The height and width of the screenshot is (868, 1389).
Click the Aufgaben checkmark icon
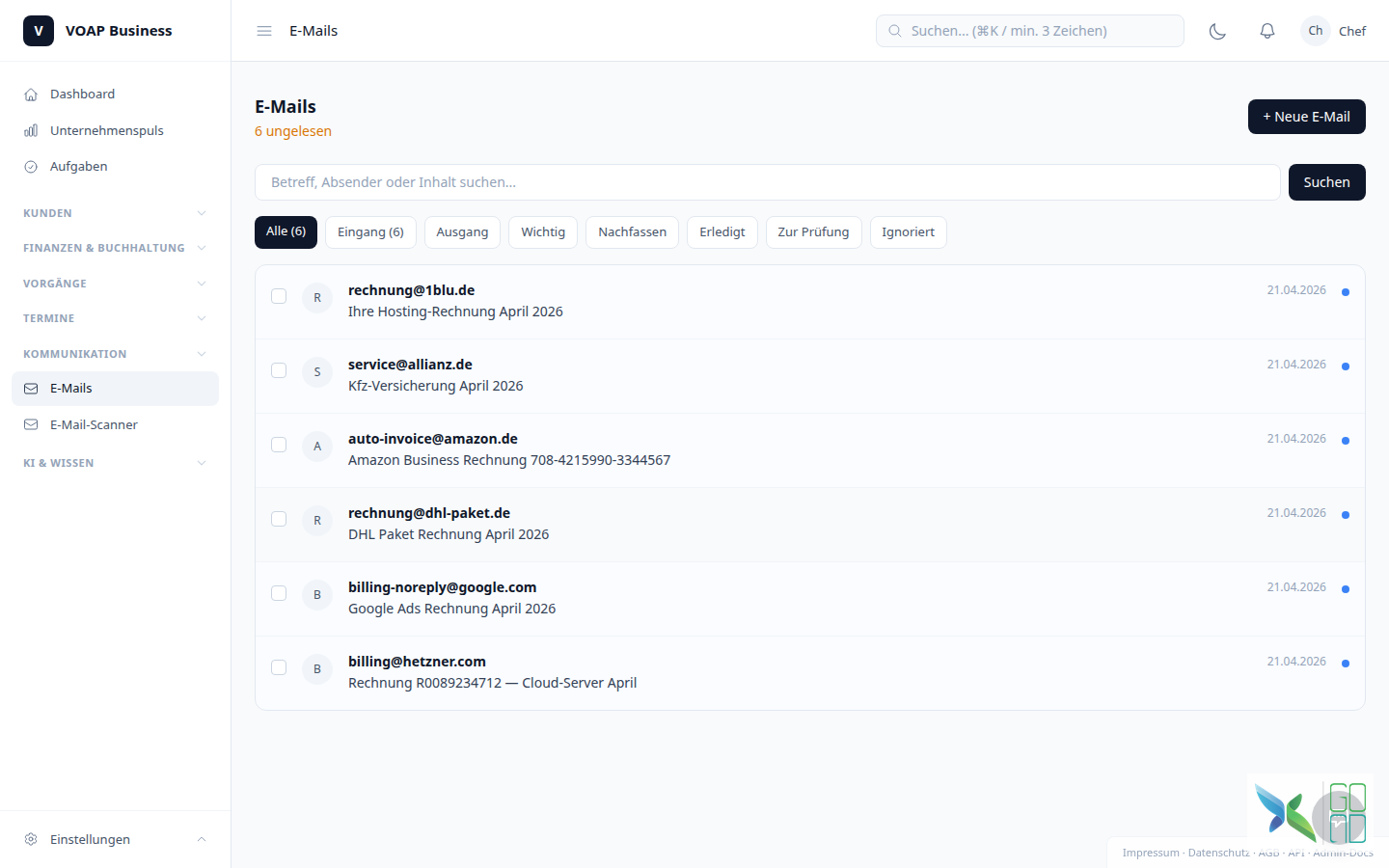click(x=31, y=167)
